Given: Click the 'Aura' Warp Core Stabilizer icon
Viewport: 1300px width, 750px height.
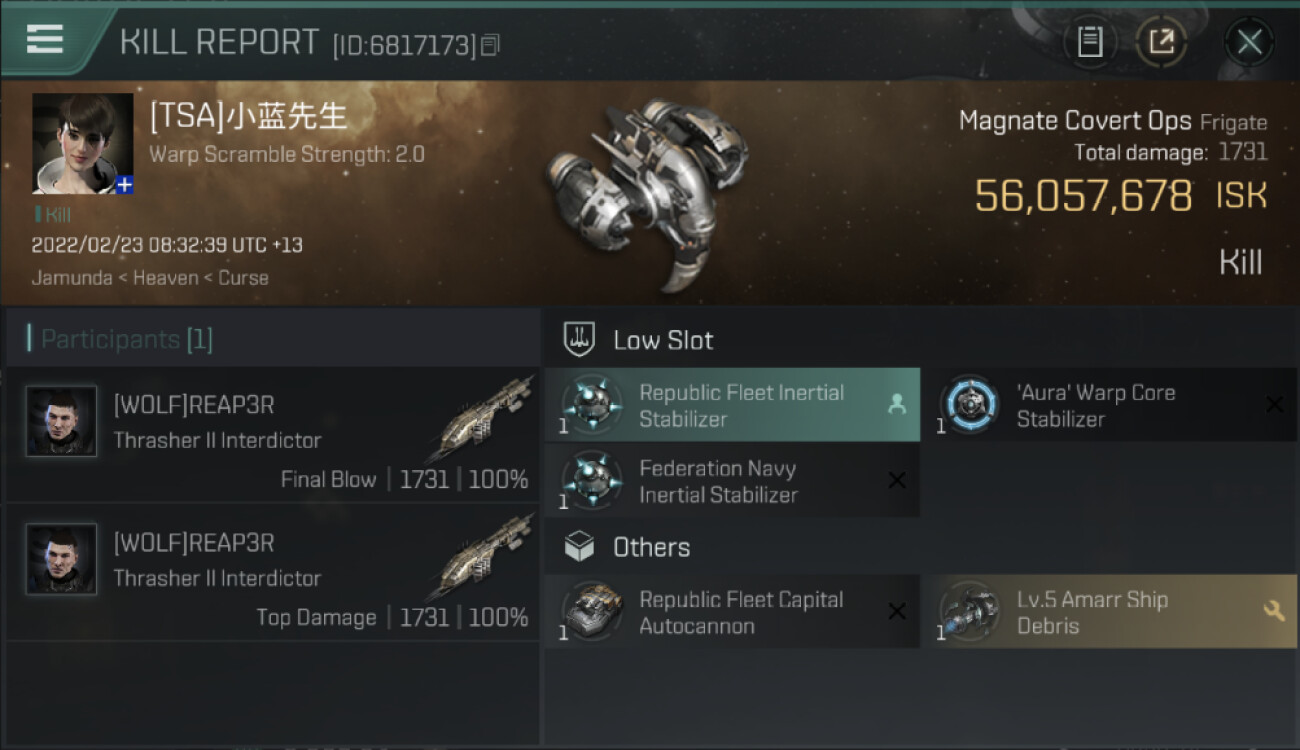Looking at the screenshot, I should [969, 405].
